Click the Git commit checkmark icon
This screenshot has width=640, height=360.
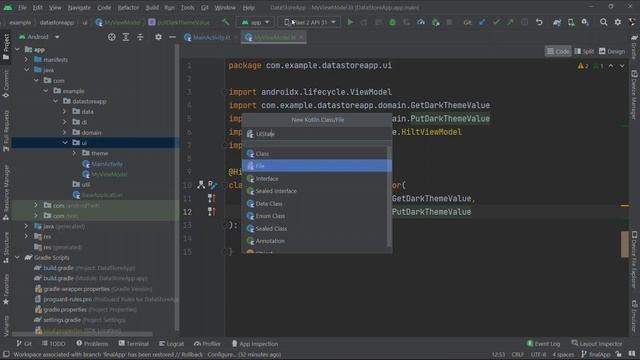pyautogui.click(x=496, y=22)
